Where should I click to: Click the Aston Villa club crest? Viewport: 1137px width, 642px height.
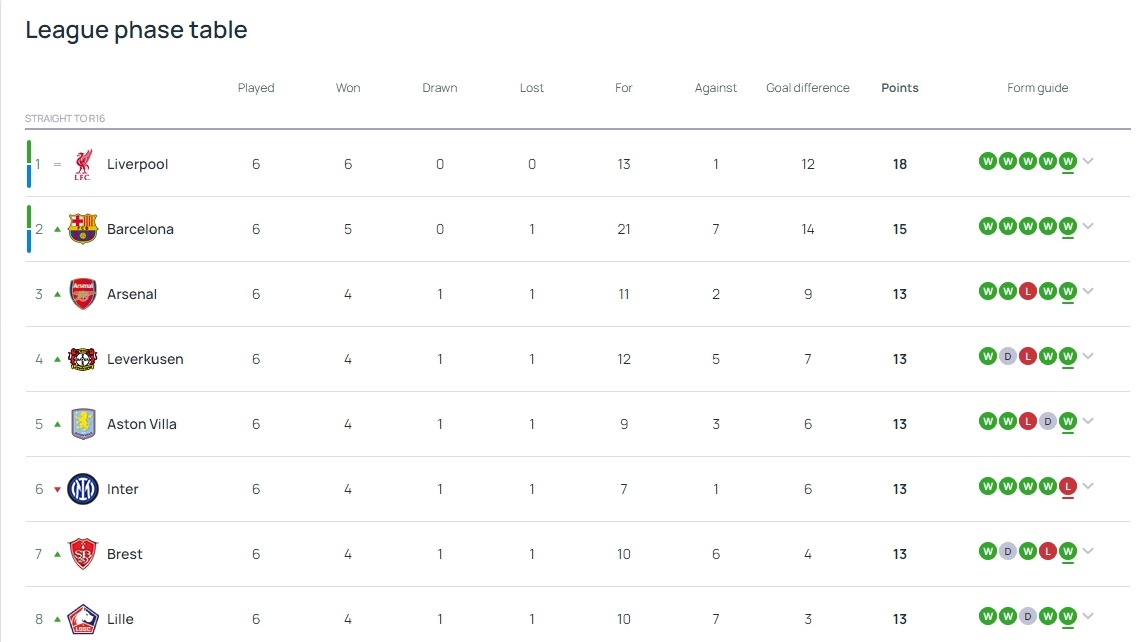coord(83,424)
